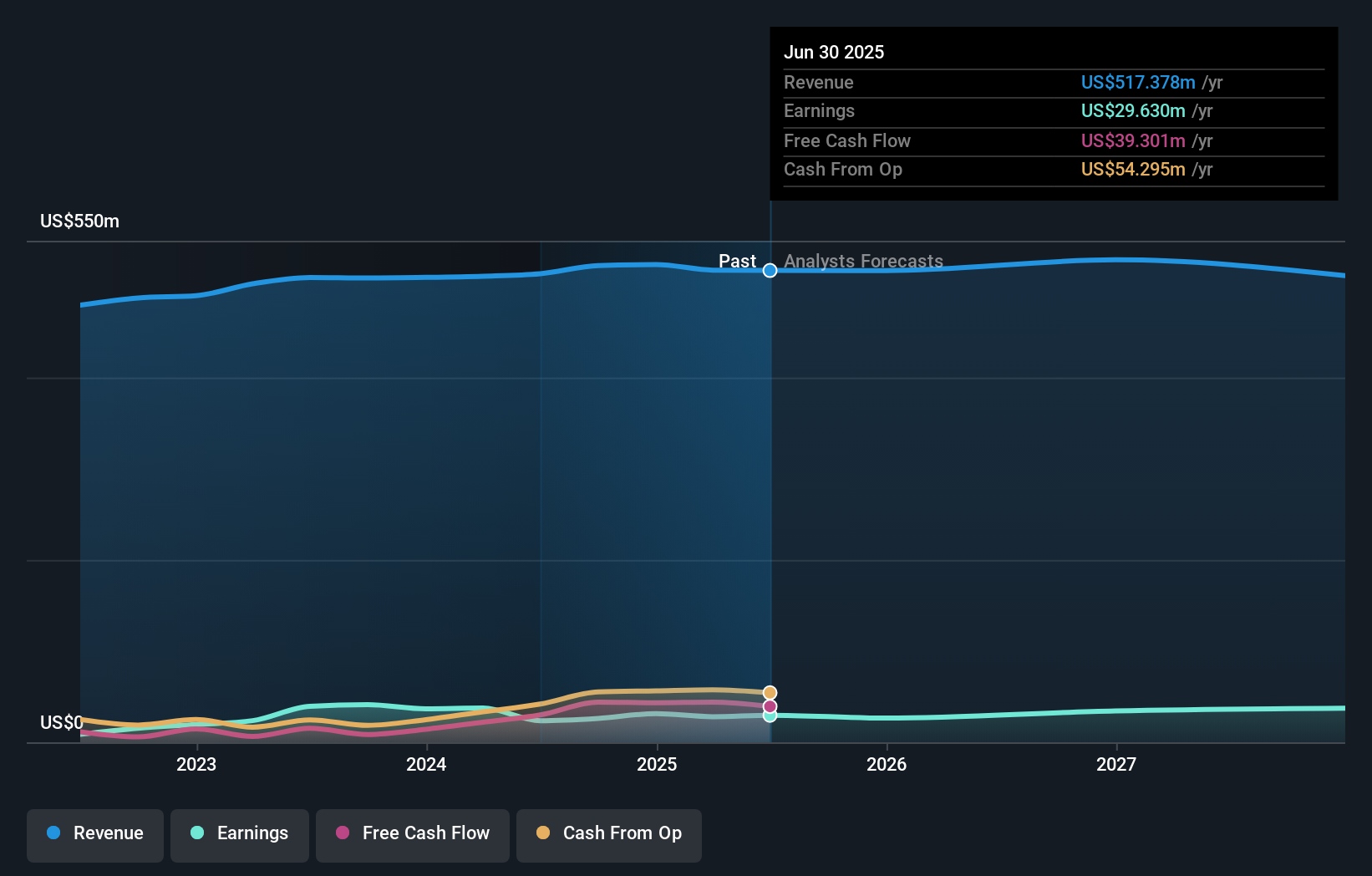1372x876 pixels.
Task: Click the Cash From Op legend color dot
Action: click(x=544, y=833)
